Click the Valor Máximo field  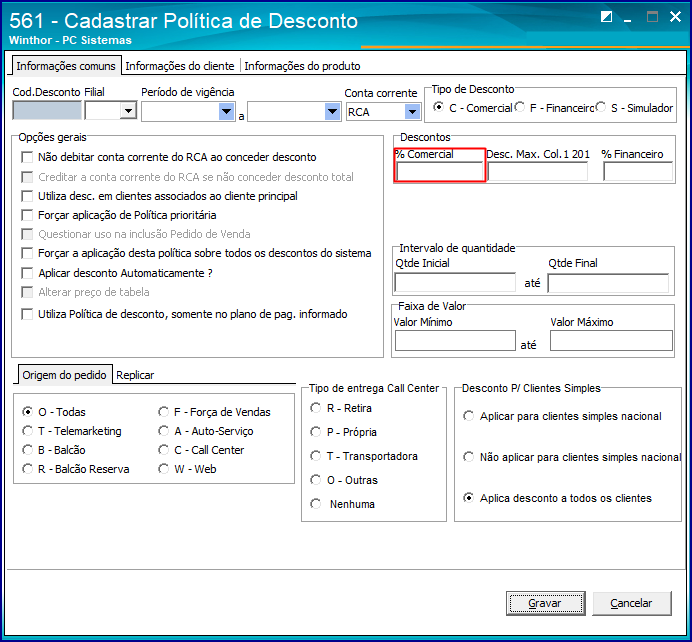point(611,341)
